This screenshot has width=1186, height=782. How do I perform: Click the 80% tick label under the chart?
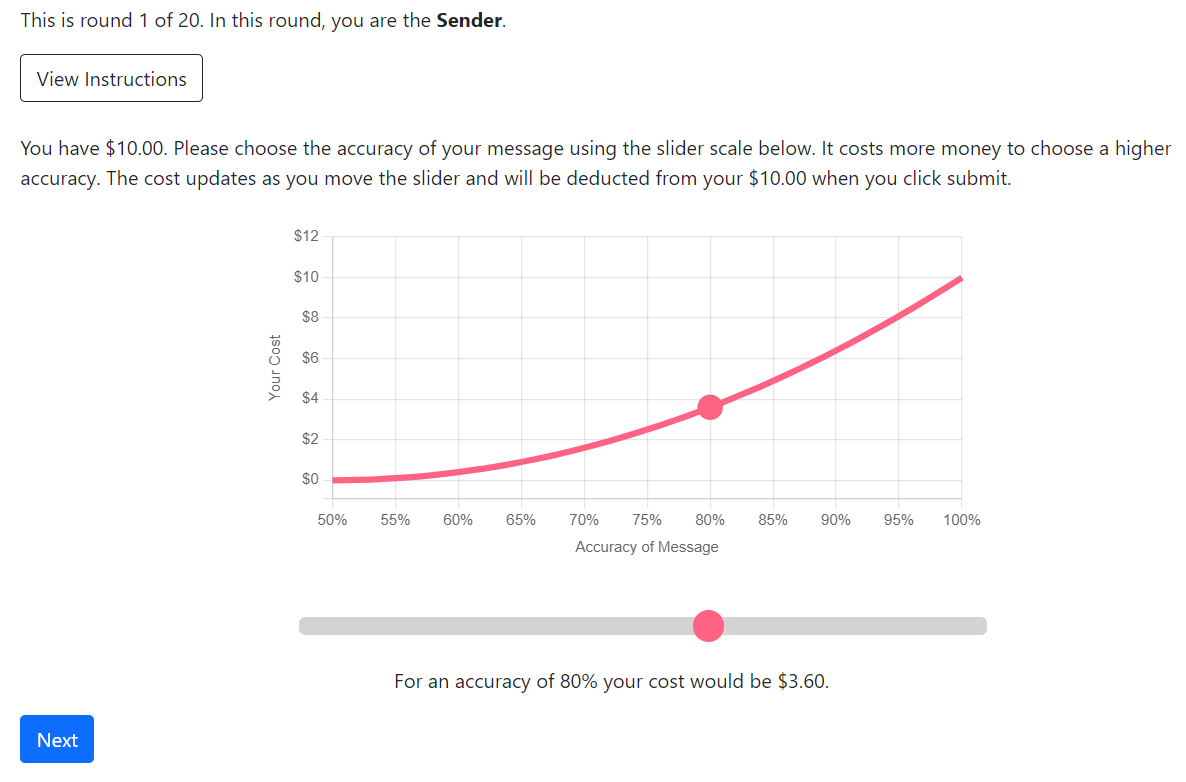[x=709, y=520]
